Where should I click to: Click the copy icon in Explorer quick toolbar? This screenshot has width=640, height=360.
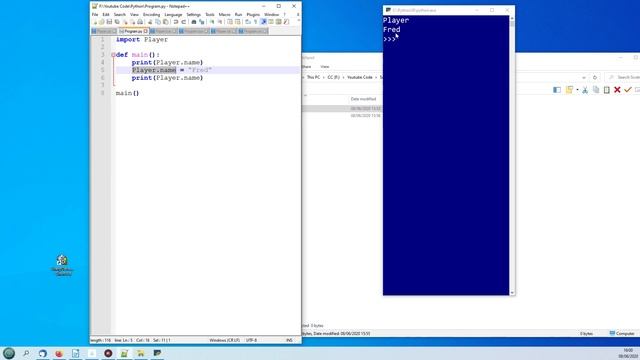point(596,90)
